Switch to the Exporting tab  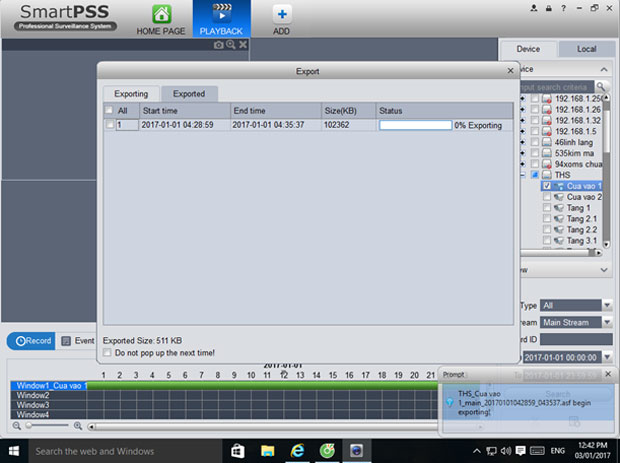(x=131, y=94)
